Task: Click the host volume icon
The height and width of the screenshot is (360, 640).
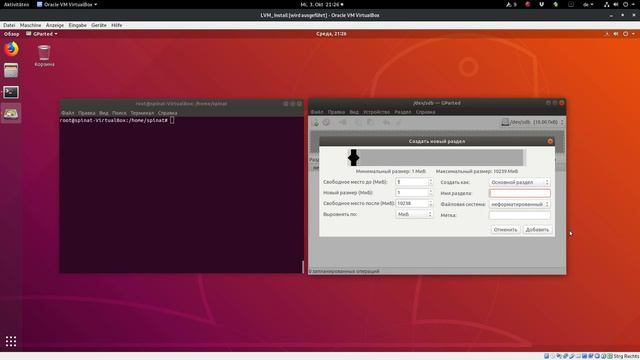Action: coord(616,4)
